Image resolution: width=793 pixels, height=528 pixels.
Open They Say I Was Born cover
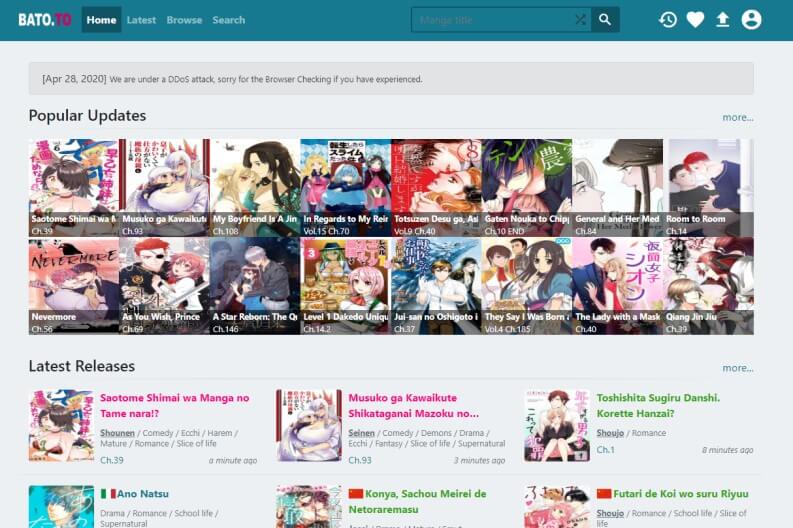pyautogui.click(x=526, y=286)
